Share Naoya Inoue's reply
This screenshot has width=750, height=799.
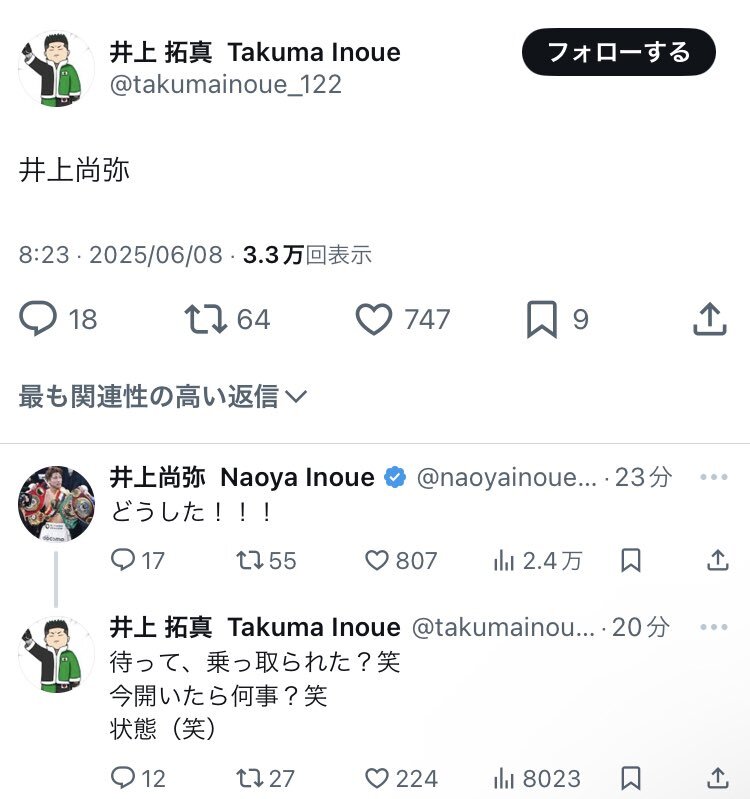[718, 561]
